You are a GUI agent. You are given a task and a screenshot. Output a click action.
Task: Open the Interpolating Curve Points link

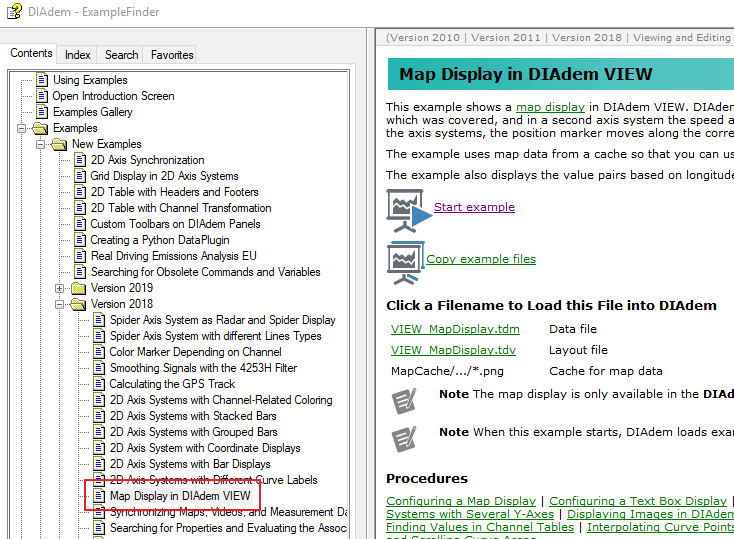point(661,527)
